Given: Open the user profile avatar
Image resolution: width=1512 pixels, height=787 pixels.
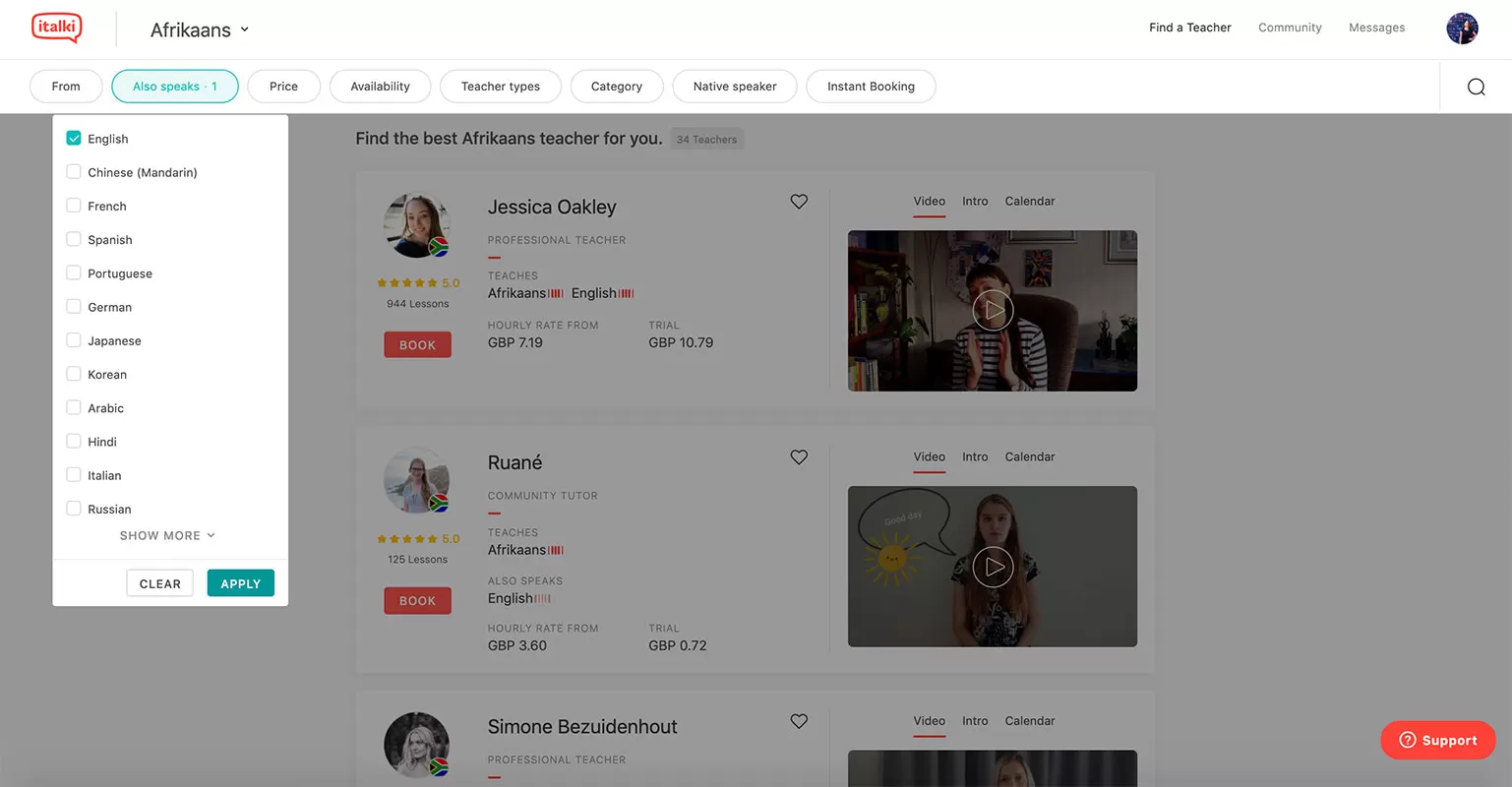Looking at the screenshot, I should [1462, 29].
